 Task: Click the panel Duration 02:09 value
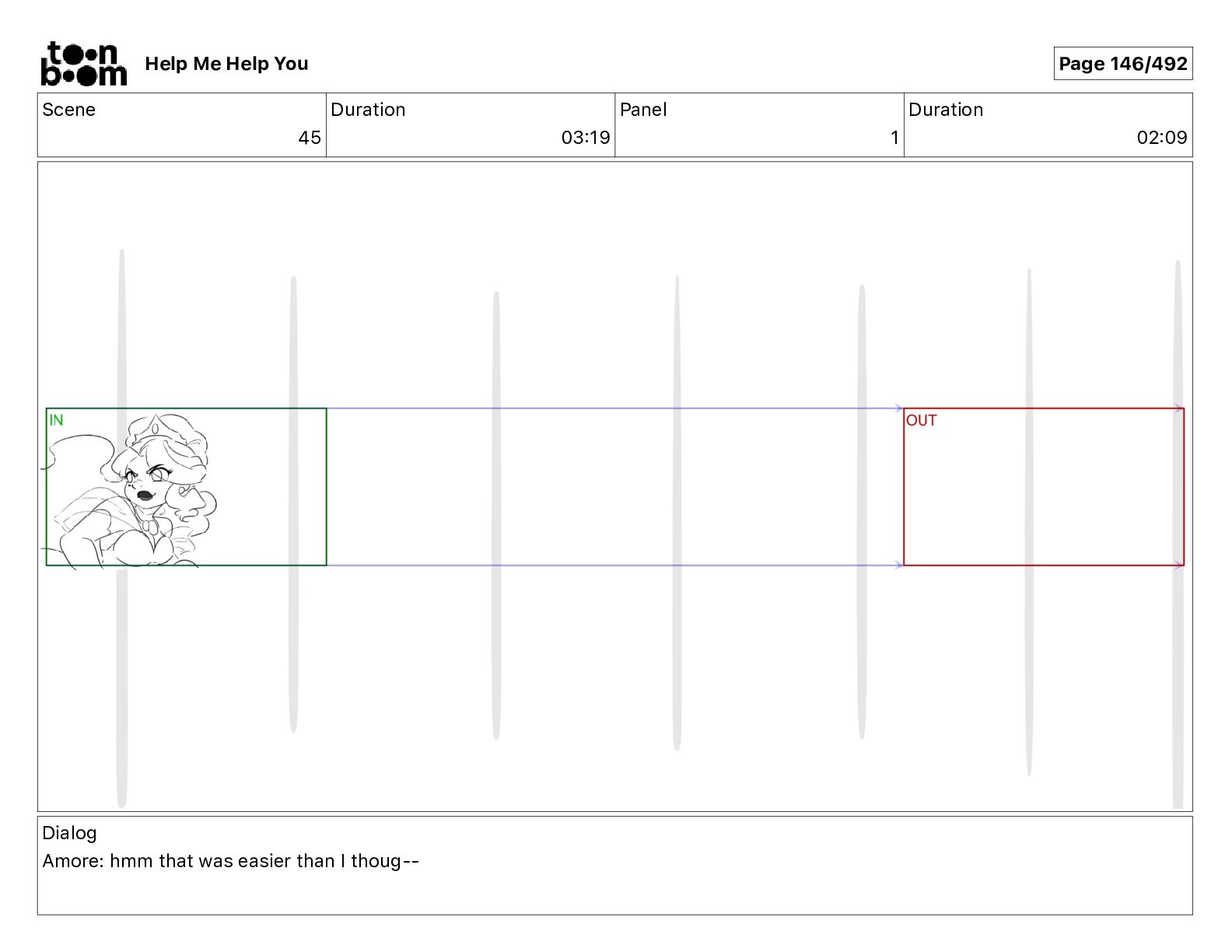click(1161, 138)
